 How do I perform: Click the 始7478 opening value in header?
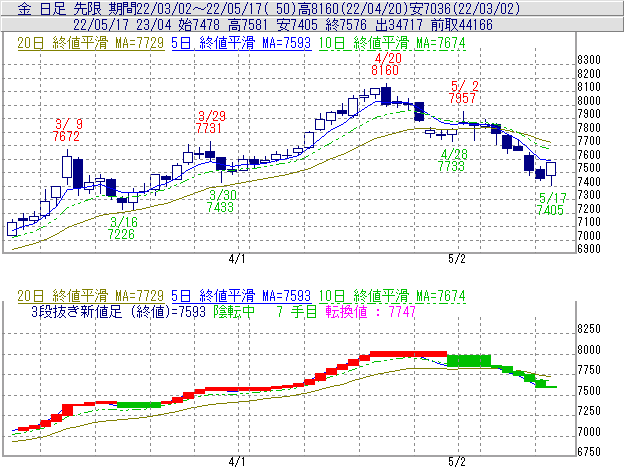(x=199, y=25)
